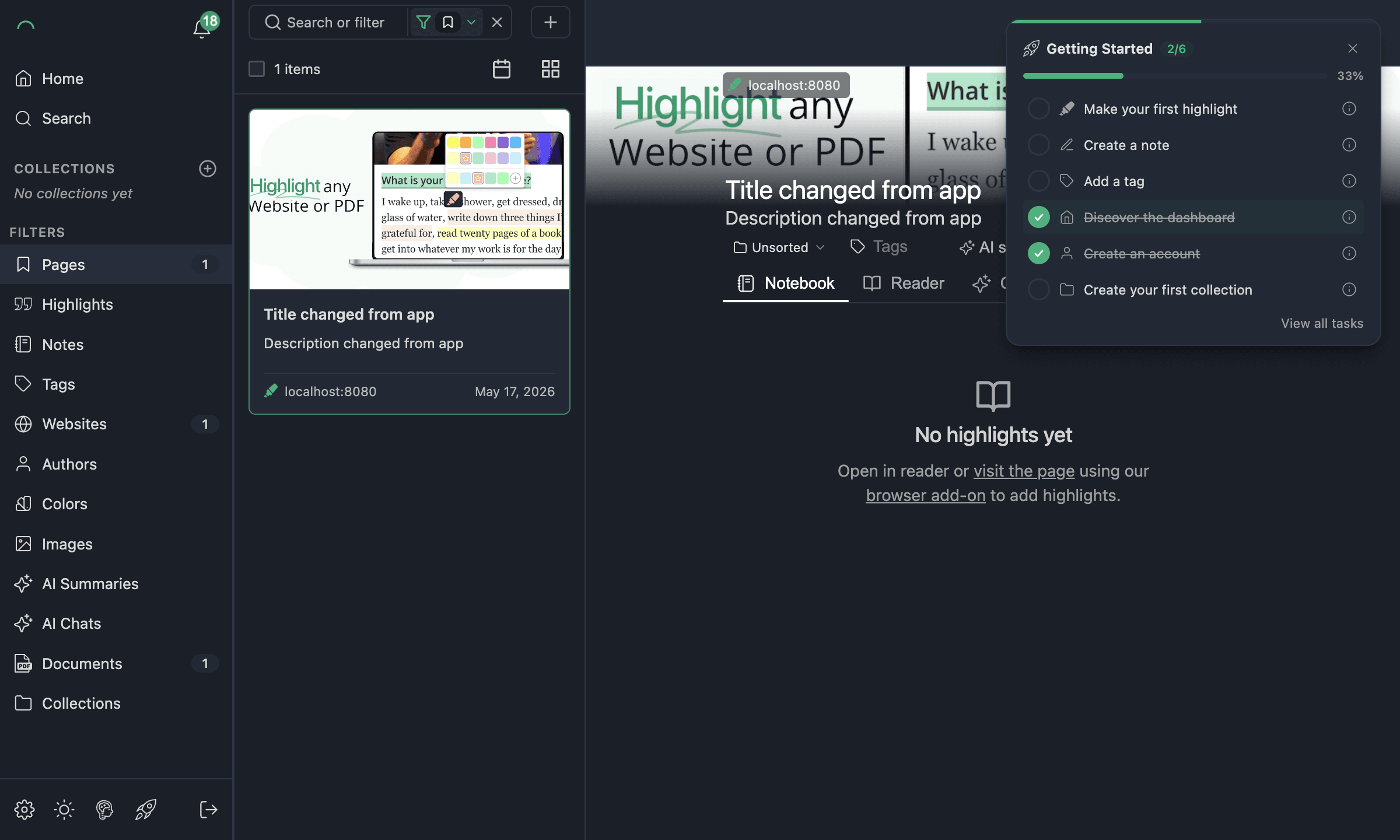
Task: Select the Websites filter
Action: coord(117,424)
